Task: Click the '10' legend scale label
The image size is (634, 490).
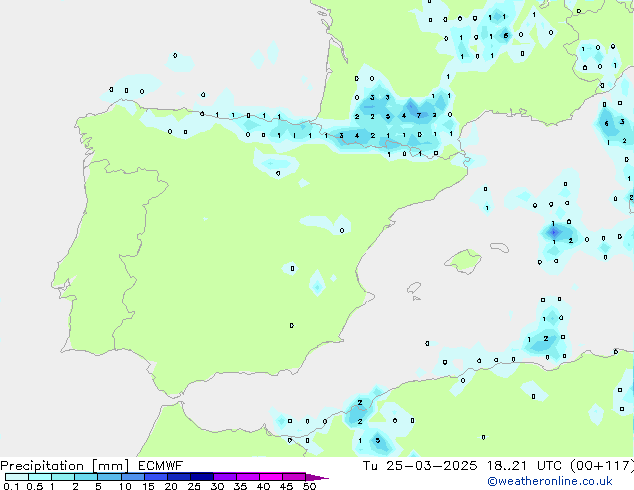Action: coord(125,486)
